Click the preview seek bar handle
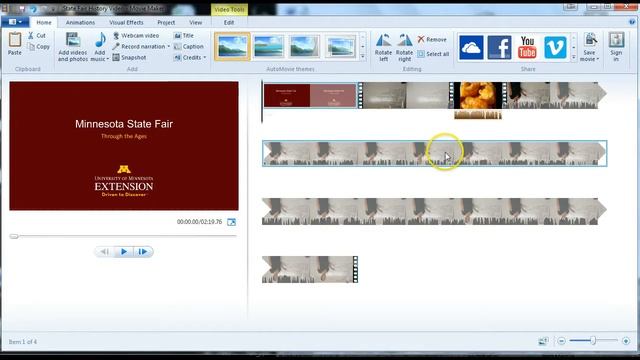Screen dimensions: 640x360 pos(14,236)
